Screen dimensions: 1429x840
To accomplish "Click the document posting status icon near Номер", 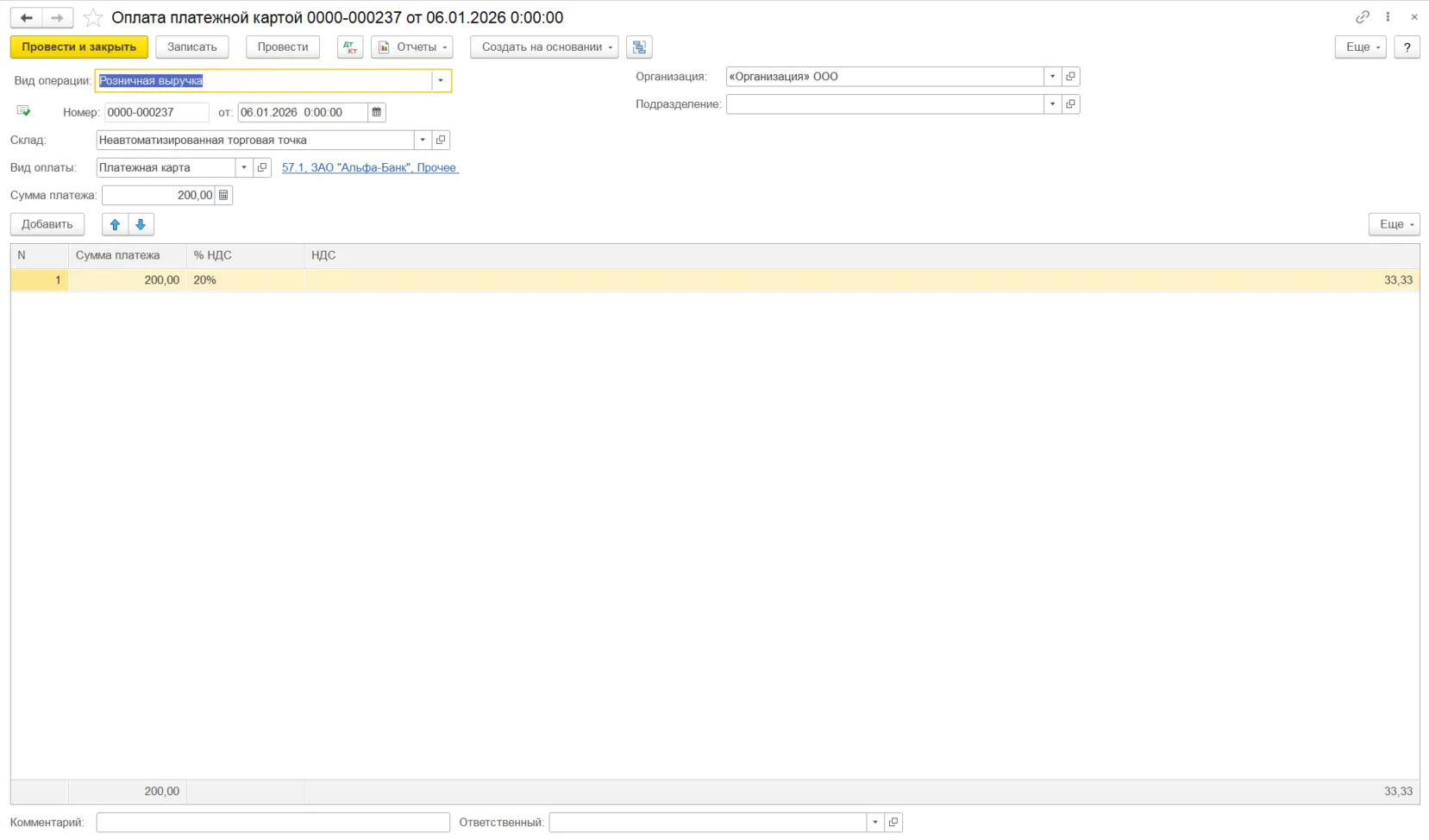I will coord(23,111).
